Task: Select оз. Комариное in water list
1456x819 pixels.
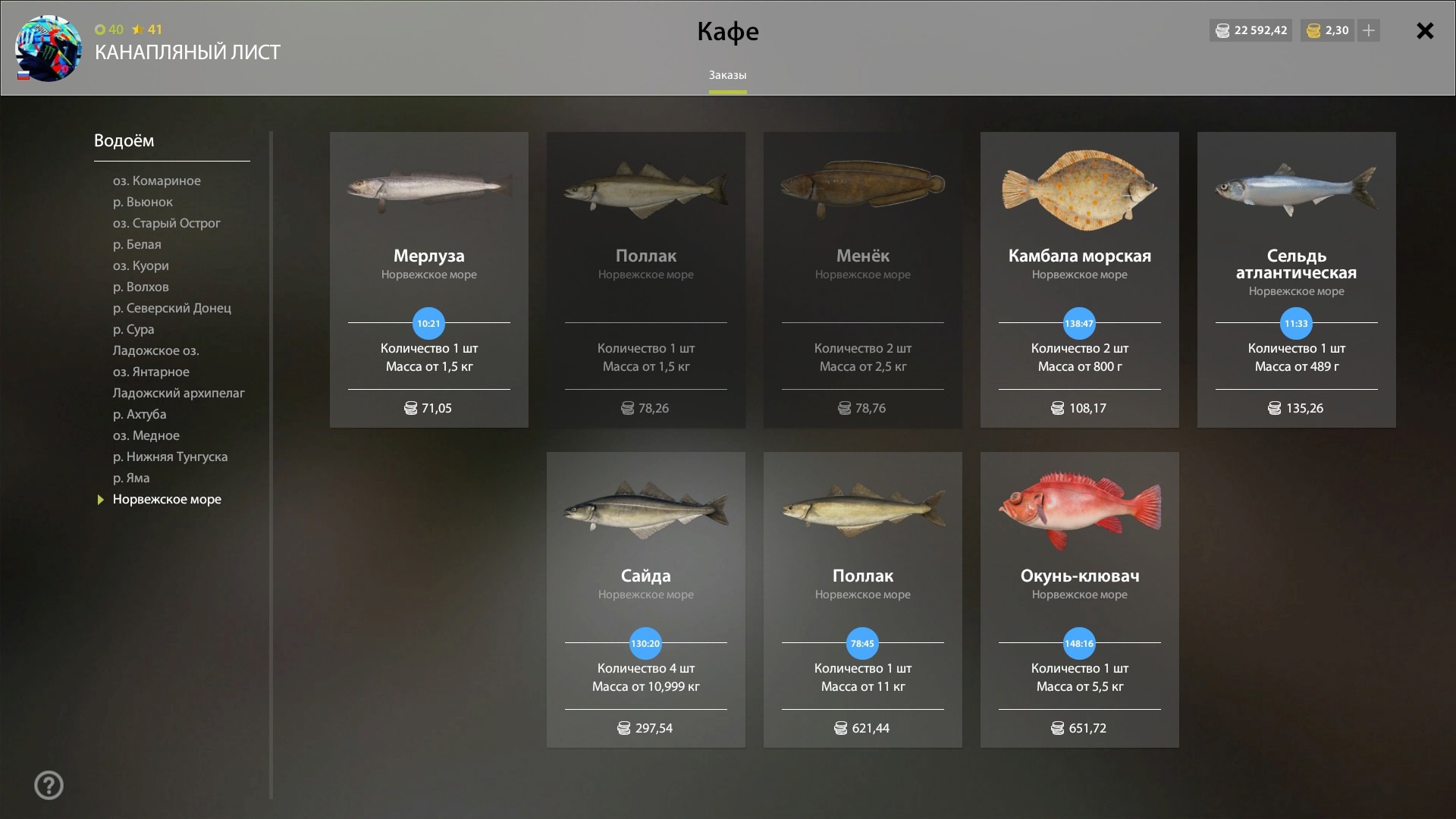Action: pos(157,180)
